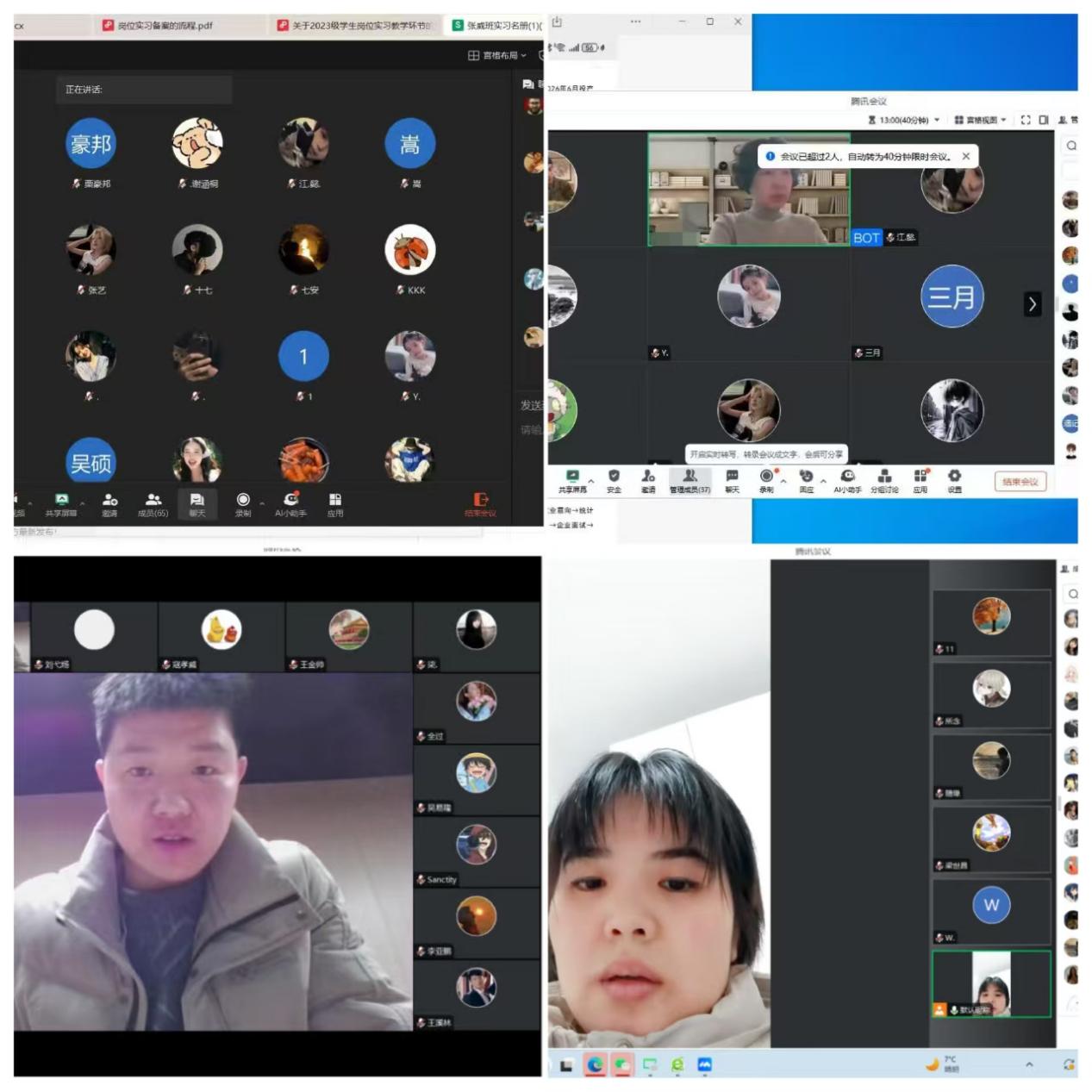This screenshot has height=1092, width=1092.
Task: Toggle 录制 recording in the dark toolbar
Action: [243, 504]
